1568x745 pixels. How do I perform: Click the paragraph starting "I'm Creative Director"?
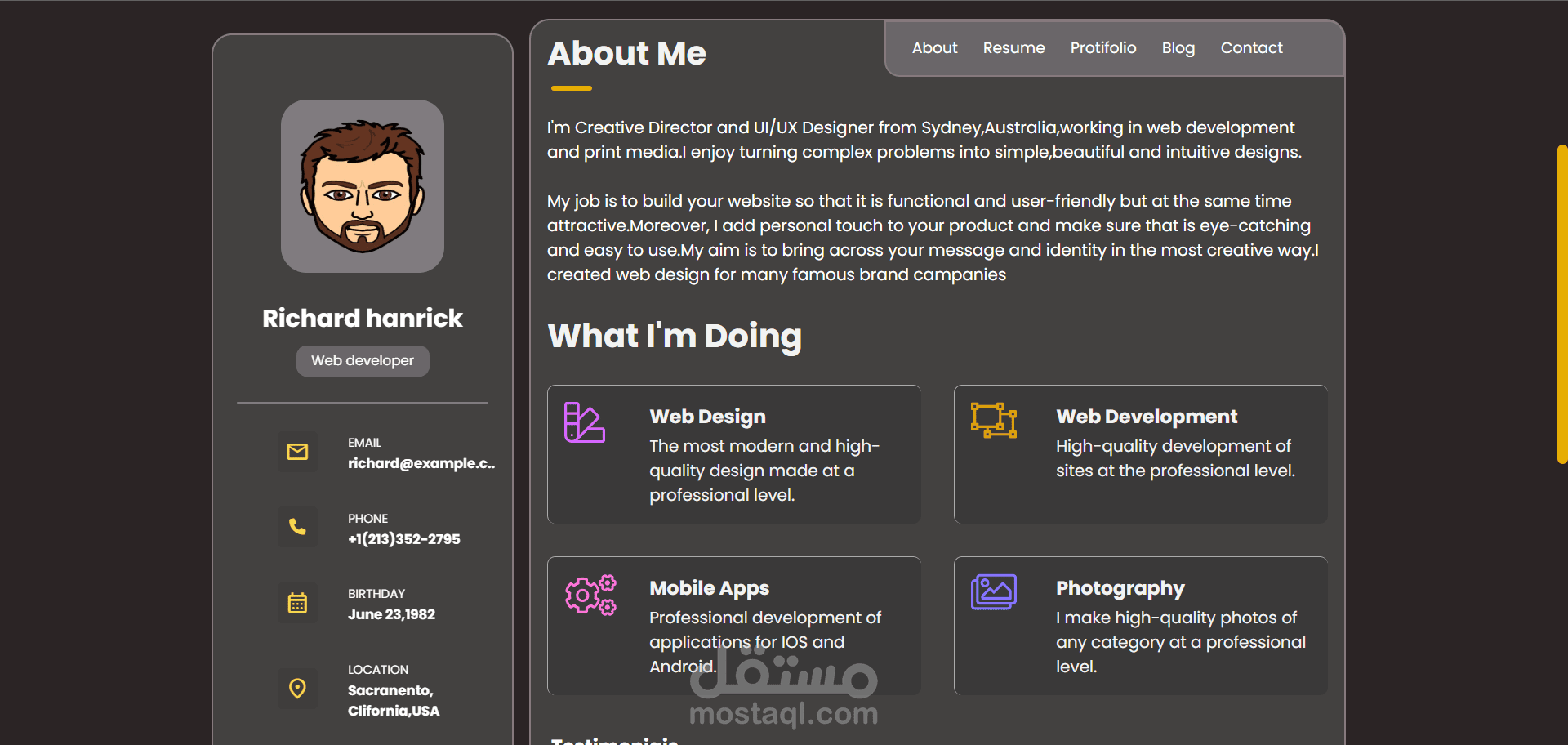point(924,140)
